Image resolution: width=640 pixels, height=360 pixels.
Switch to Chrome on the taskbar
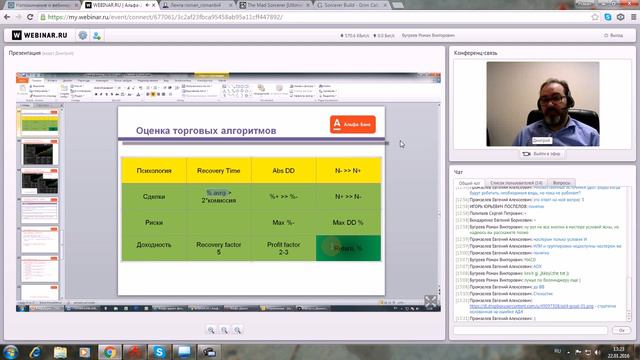109,352
